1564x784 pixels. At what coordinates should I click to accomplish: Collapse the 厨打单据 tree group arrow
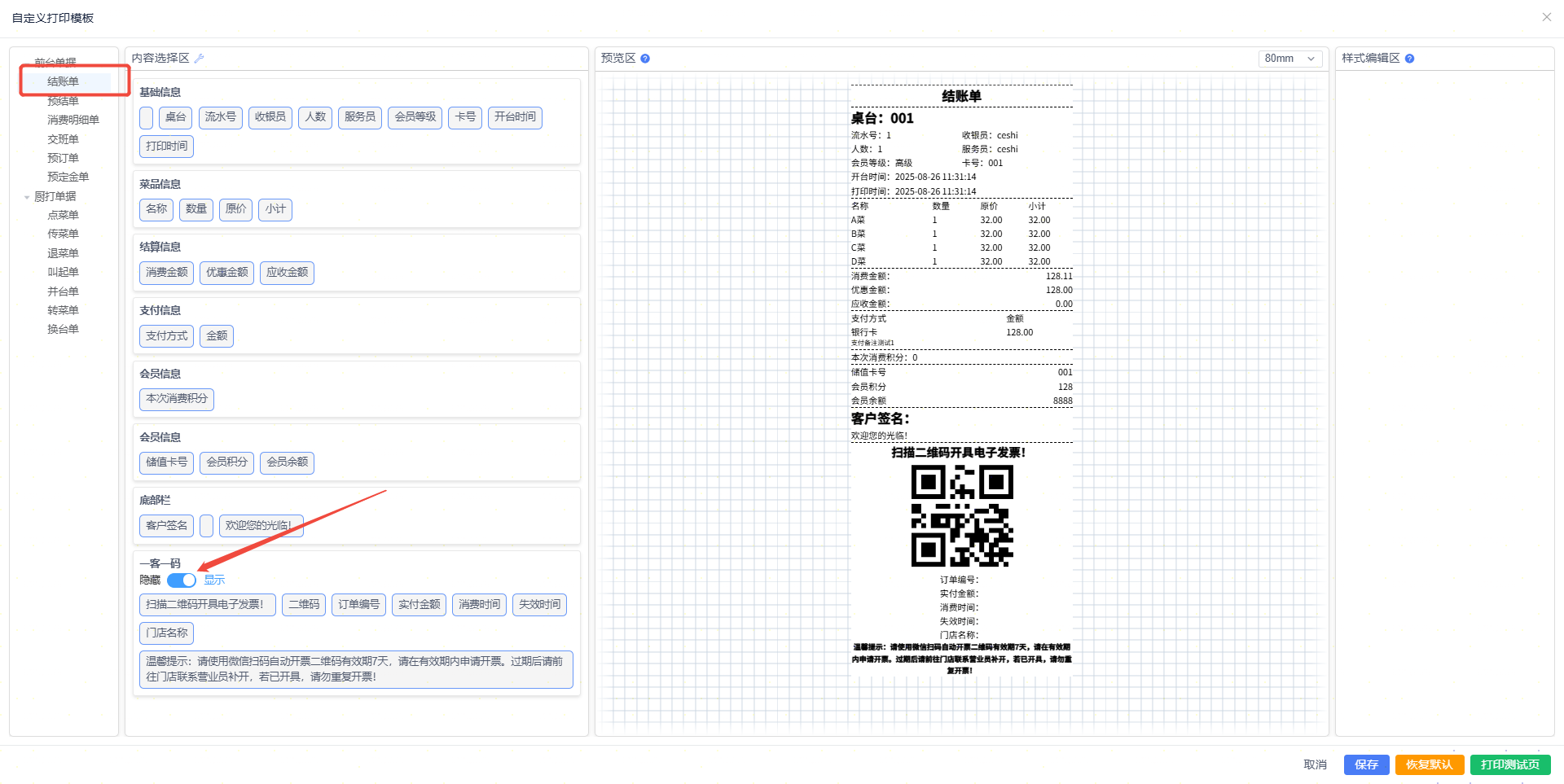tap(27, 197)
